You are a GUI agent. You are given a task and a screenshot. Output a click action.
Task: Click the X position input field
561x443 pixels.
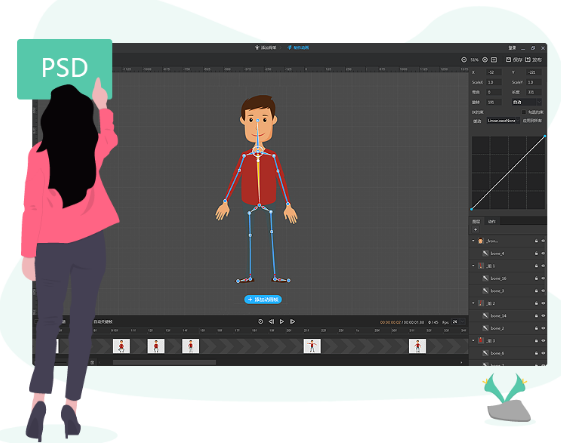pos(493,72)
